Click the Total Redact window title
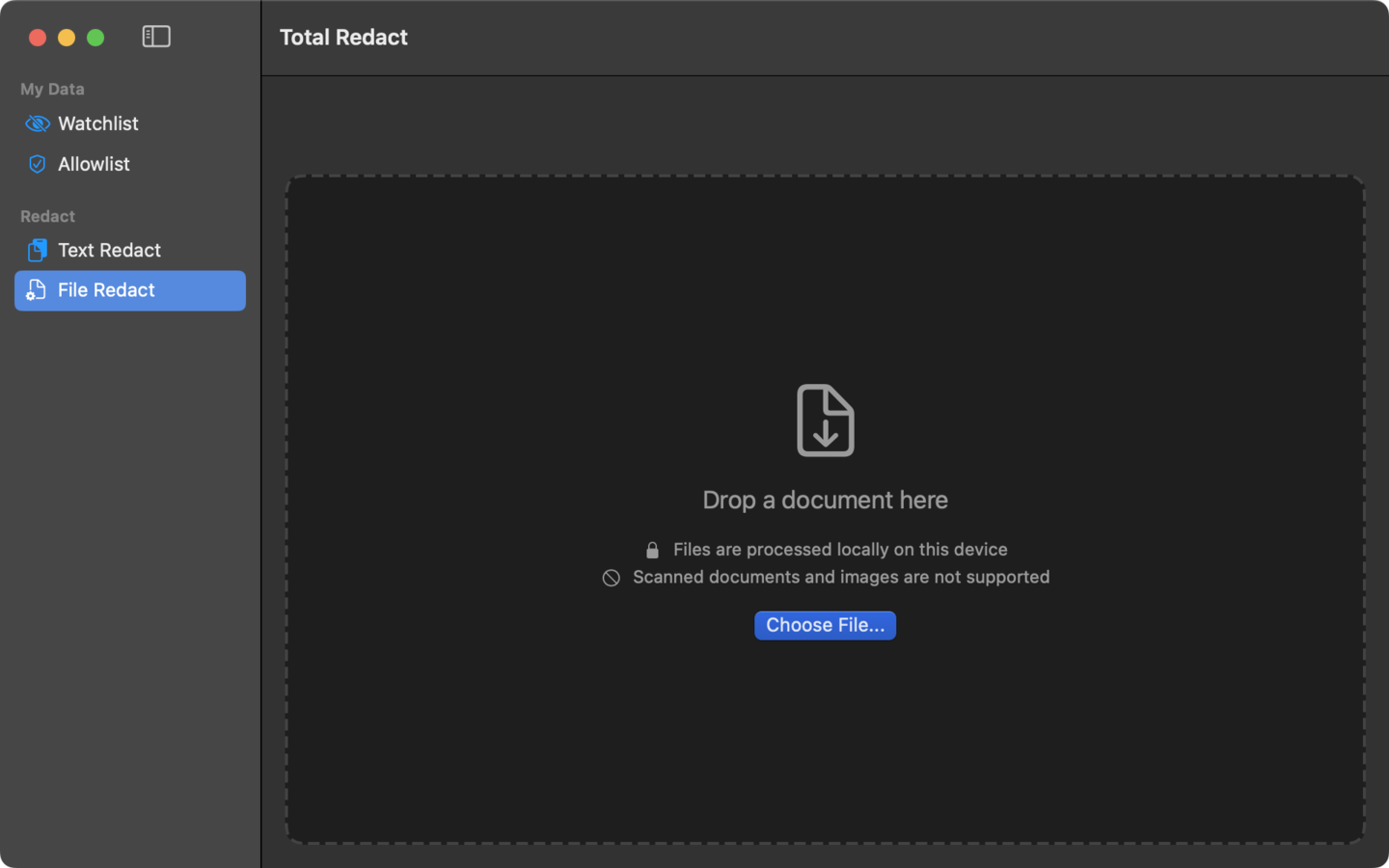1389x868 pixels. 343,37
